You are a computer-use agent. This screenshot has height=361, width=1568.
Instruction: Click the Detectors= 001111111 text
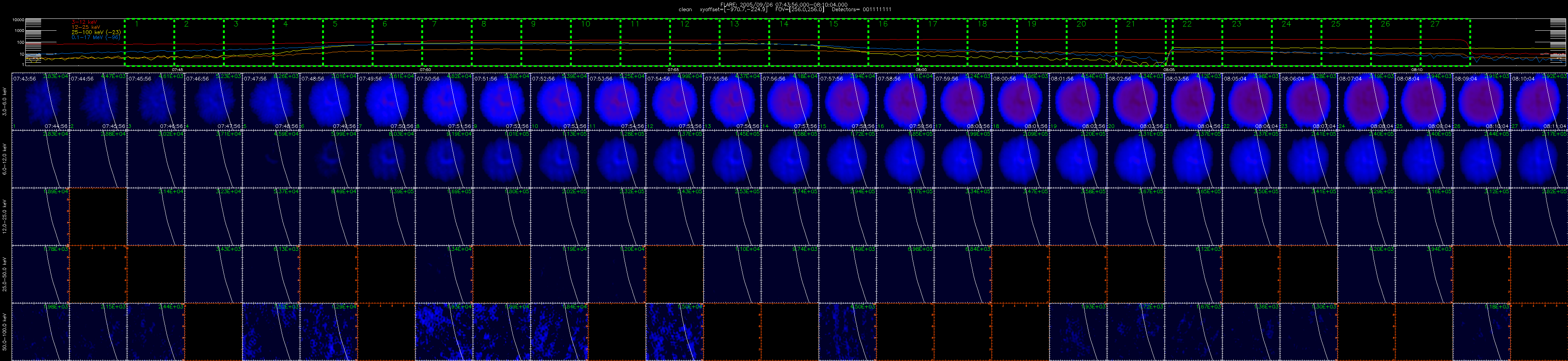click(x=862, y=9)
